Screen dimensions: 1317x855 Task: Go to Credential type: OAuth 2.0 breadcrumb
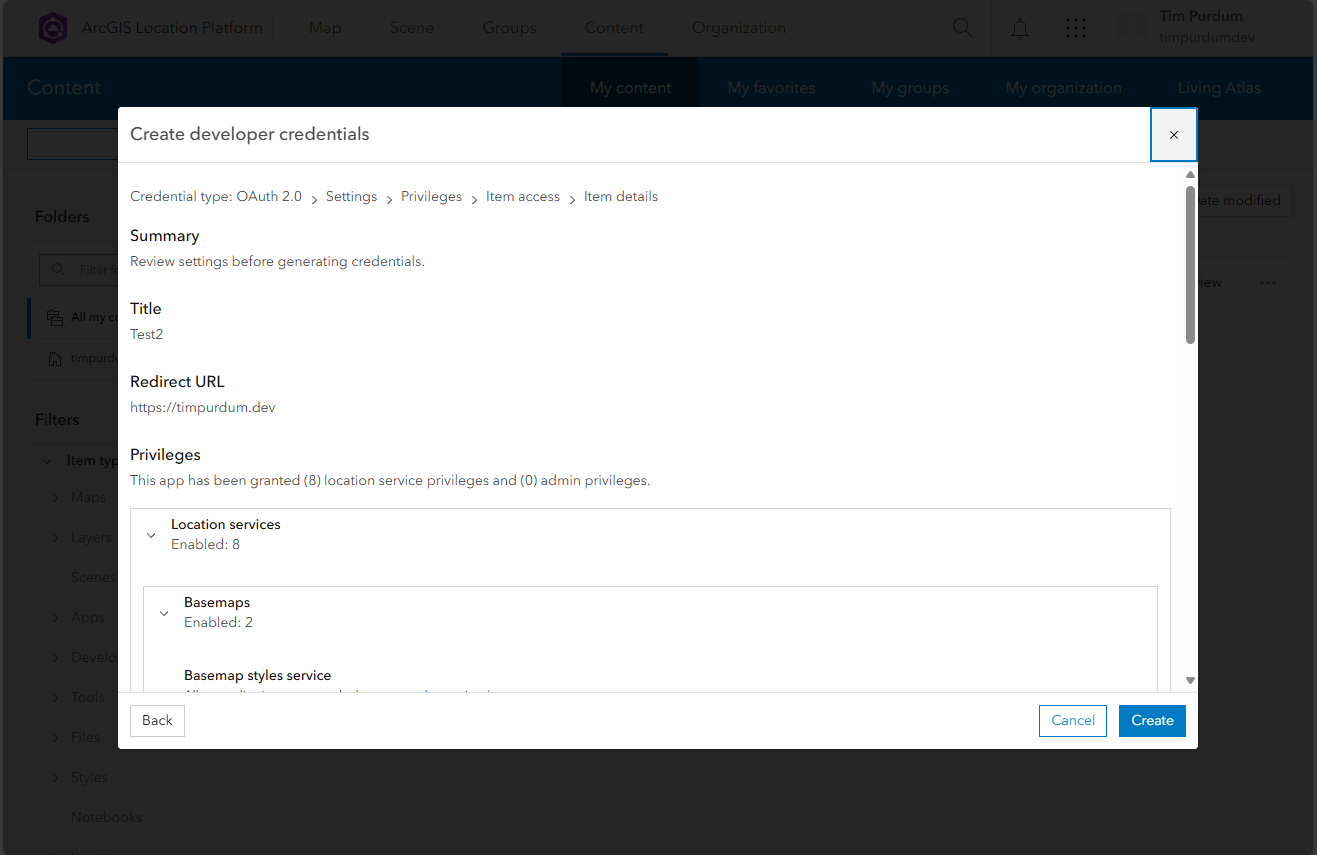(216, 197)
